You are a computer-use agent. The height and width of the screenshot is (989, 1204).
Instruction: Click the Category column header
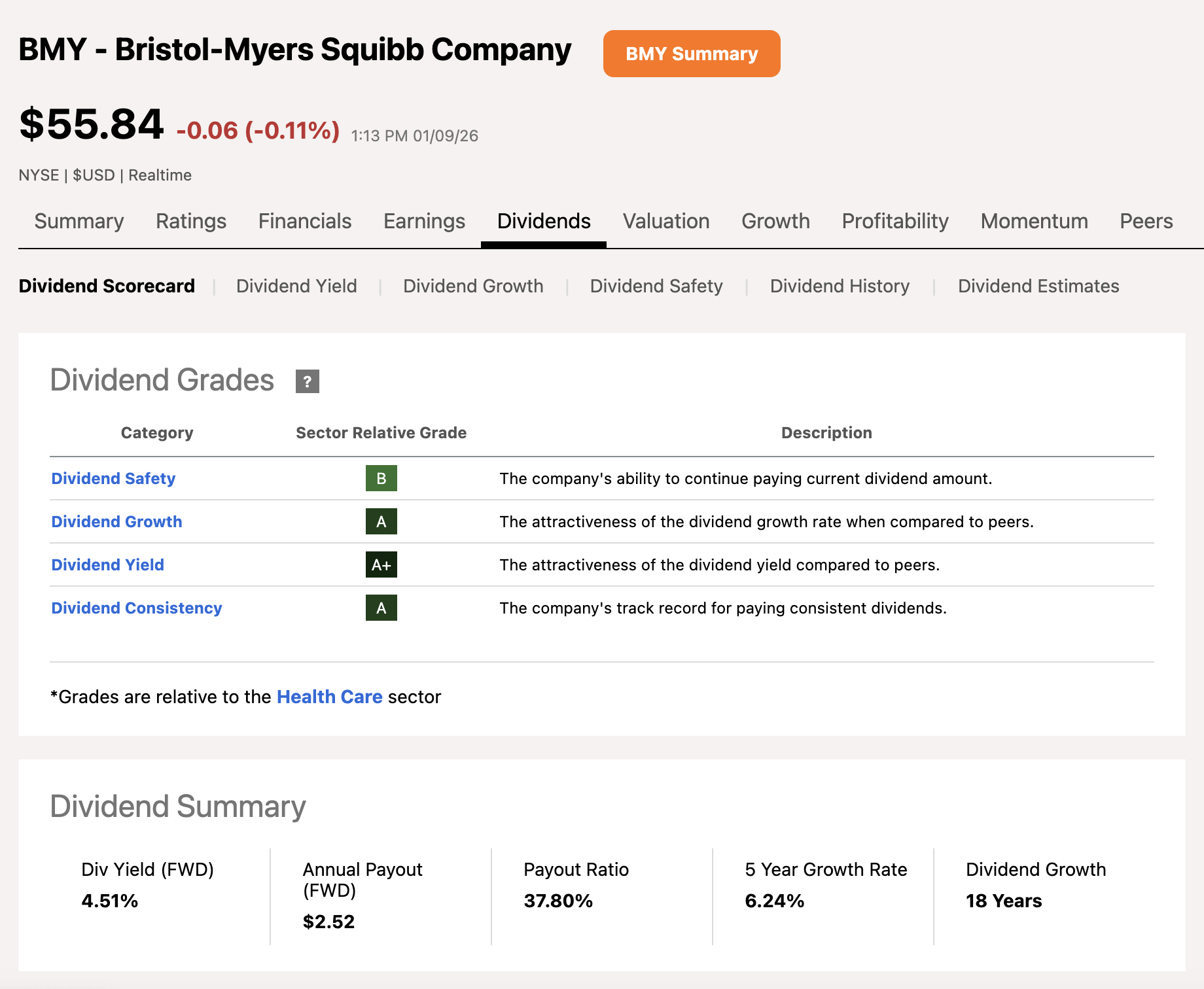pos(157,432)
